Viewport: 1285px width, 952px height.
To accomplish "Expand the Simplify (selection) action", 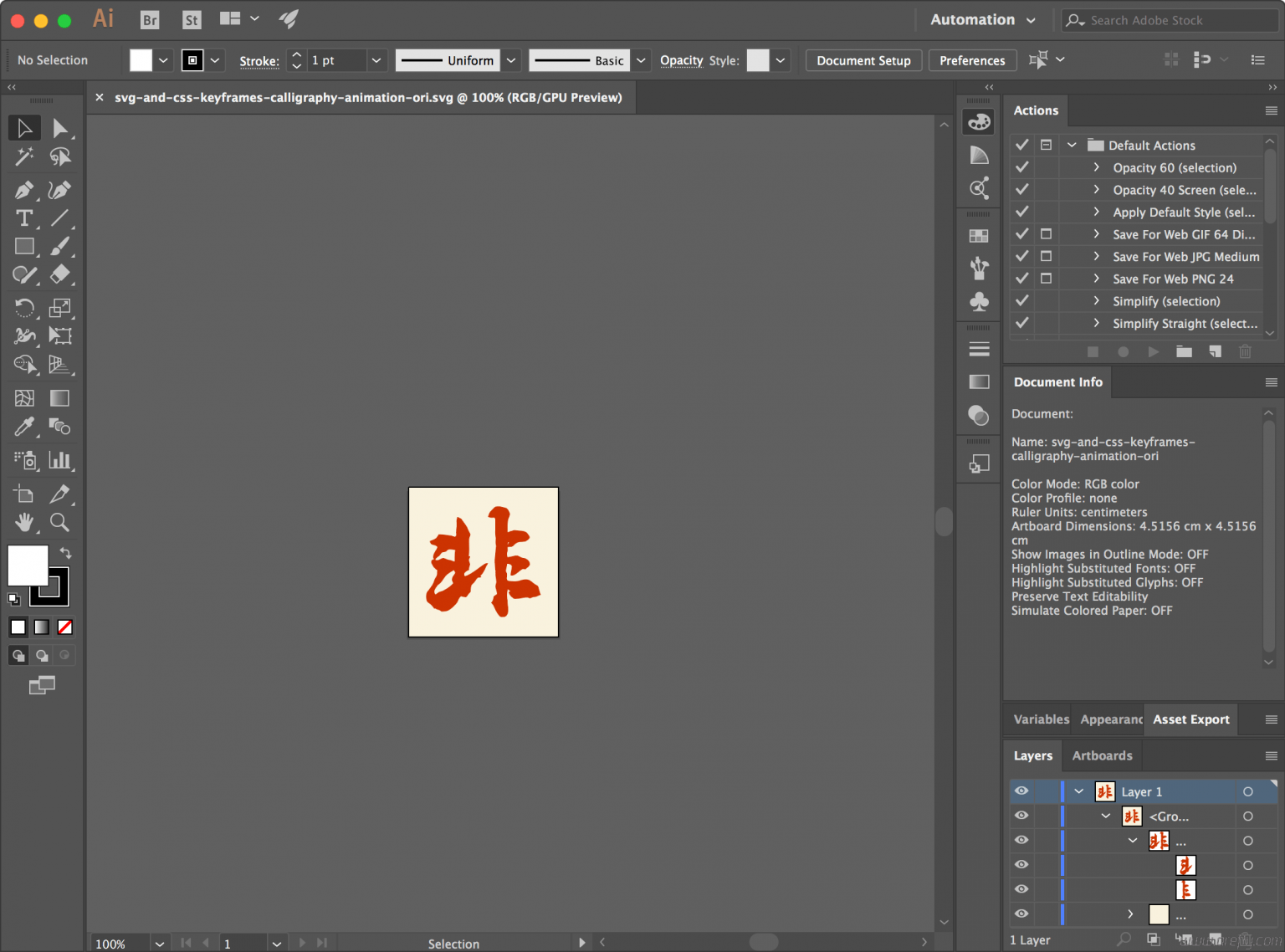I will 1096,301.
